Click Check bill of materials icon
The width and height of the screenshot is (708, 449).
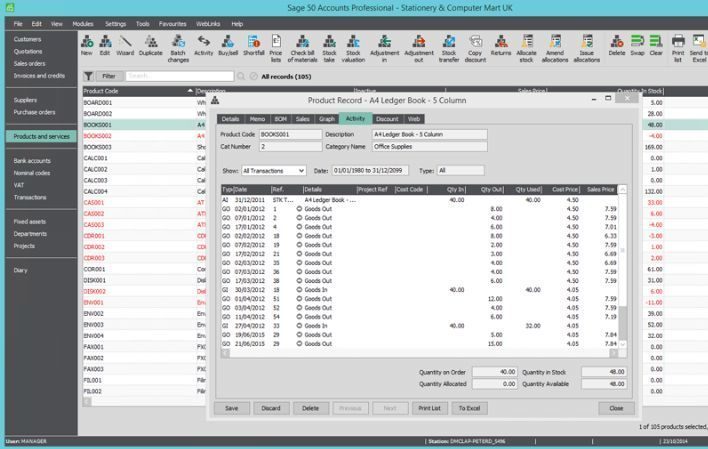[x=303, y=49]
